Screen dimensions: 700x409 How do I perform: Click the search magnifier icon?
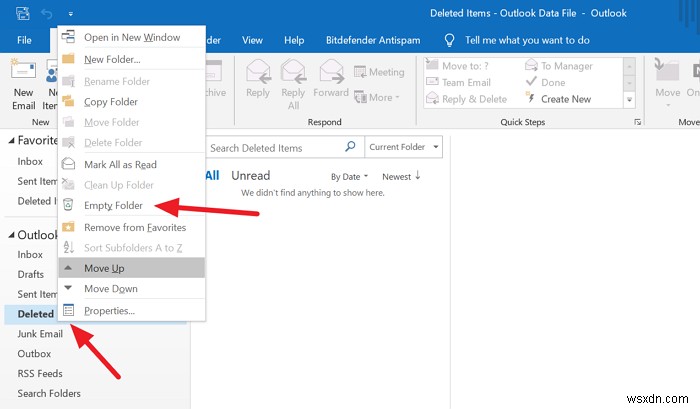[x=350, y=146]
